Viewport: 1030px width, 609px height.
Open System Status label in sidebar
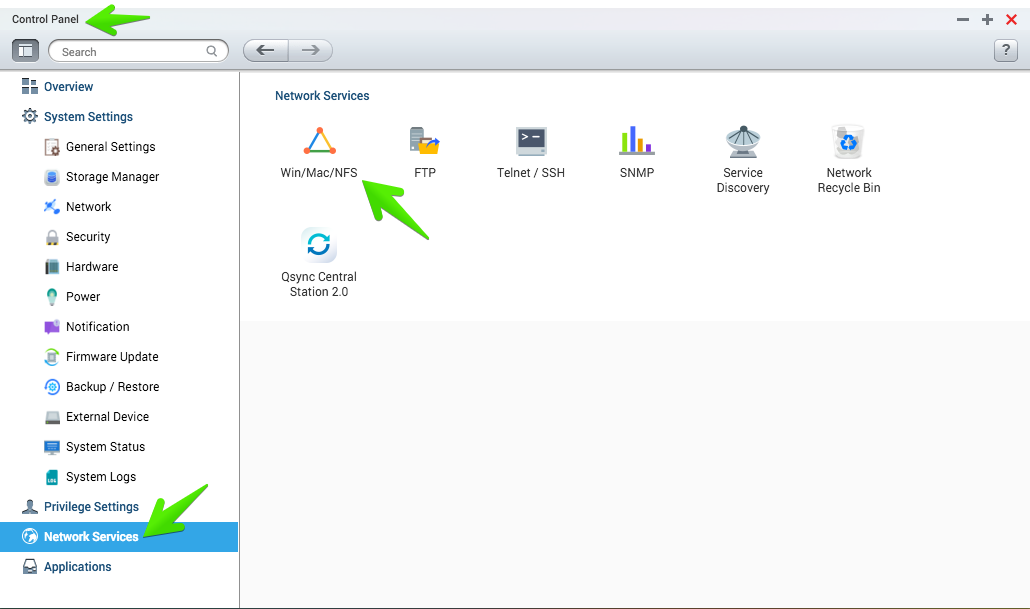(105, 447)
